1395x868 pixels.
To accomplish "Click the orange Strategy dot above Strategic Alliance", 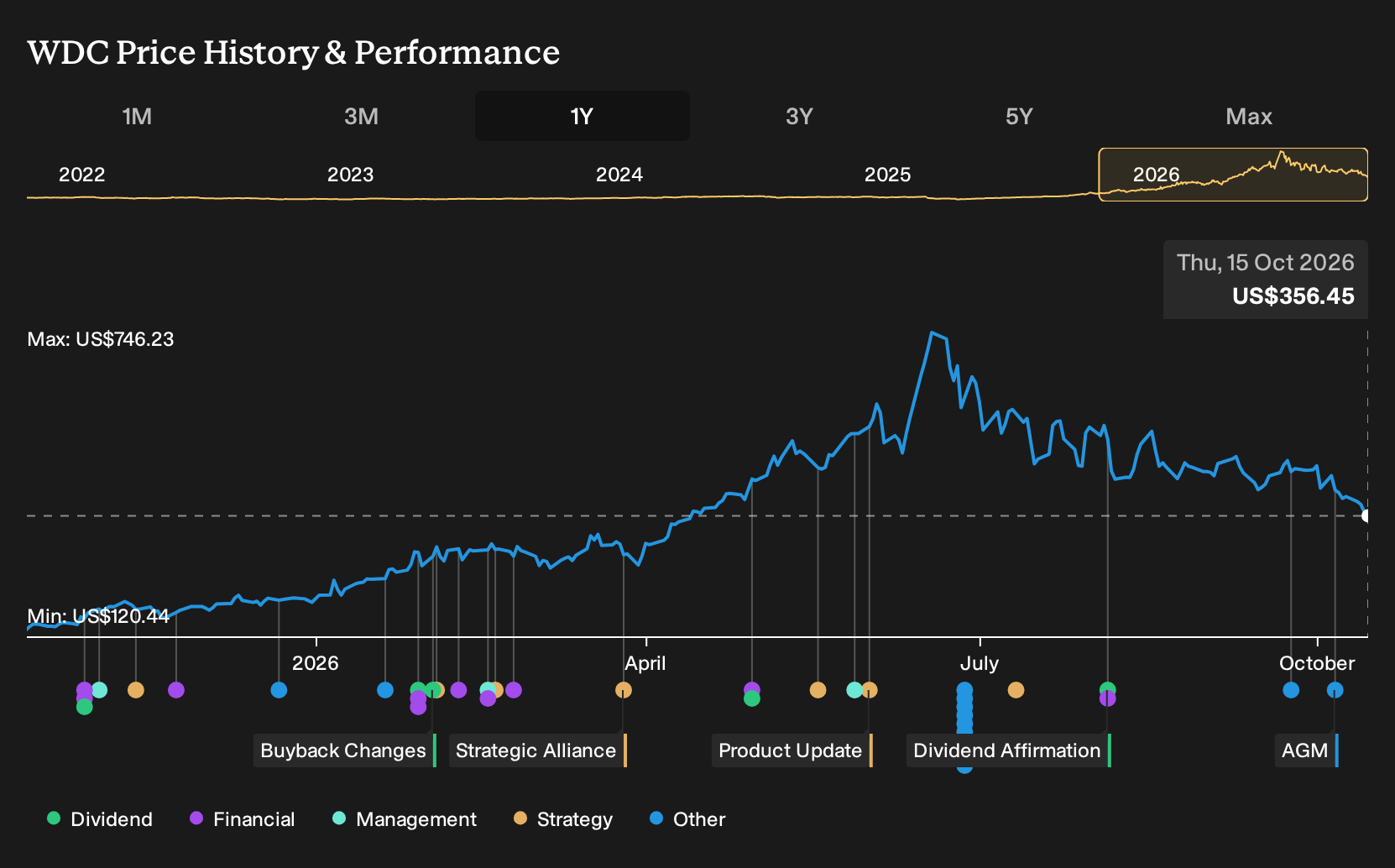I will coord(624,690).
